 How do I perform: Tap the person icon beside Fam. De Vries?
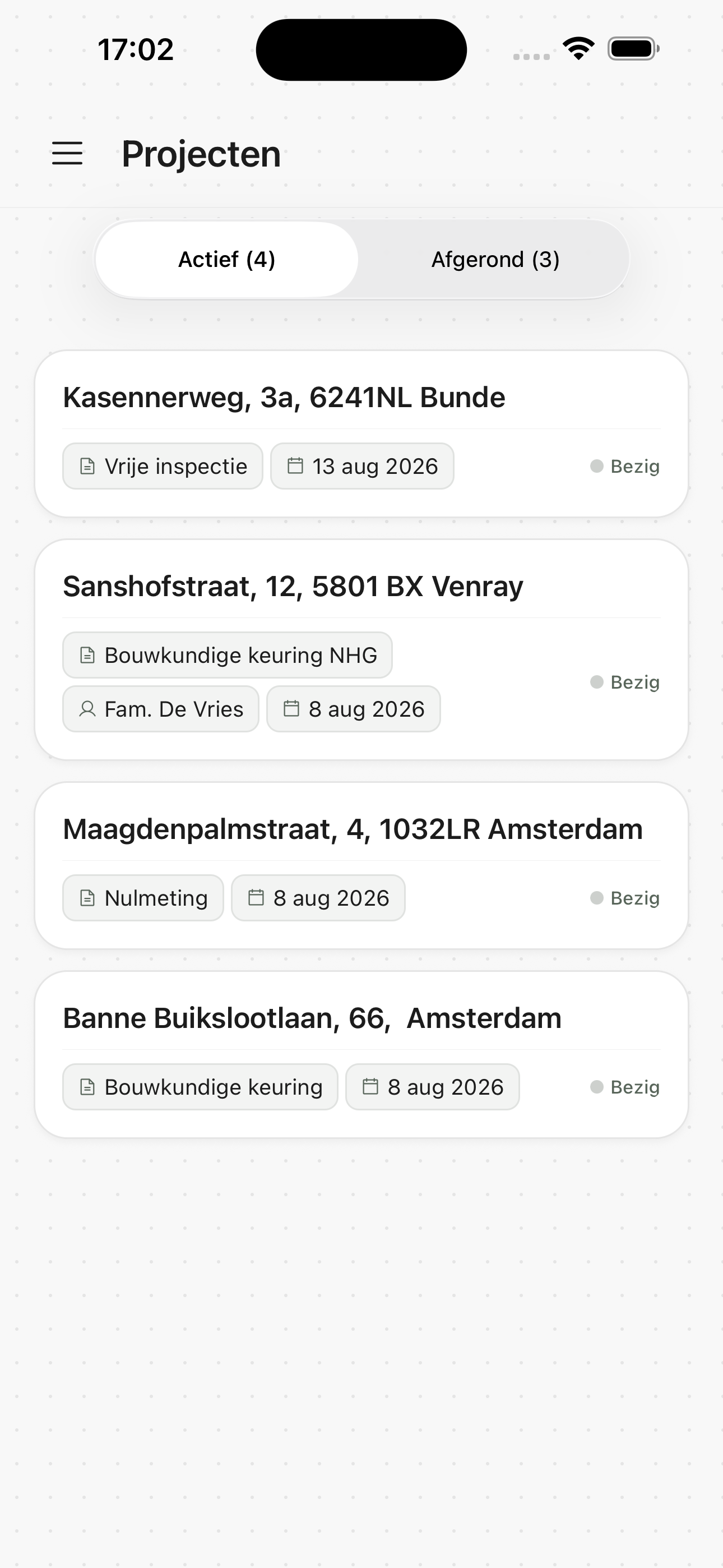pos(87,709)
